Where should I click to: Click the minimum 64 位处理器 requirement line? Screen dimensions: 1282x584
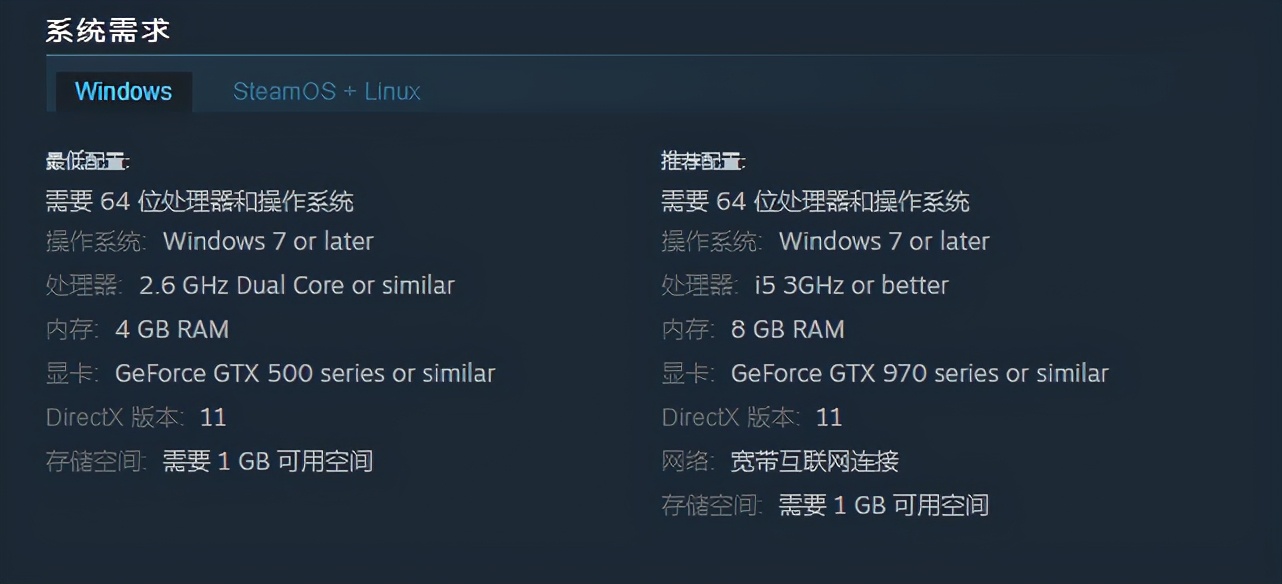200,201
